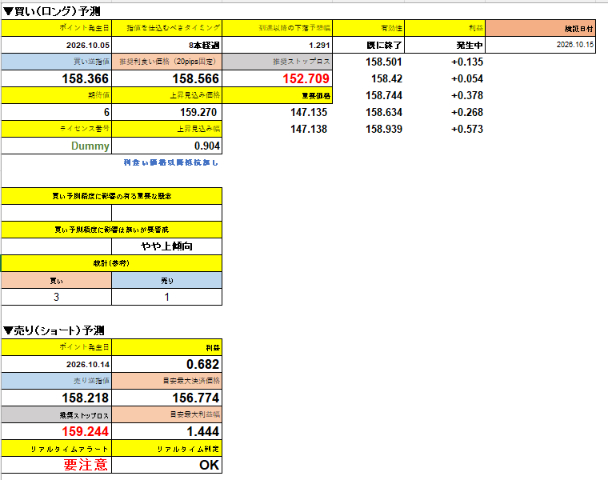This screenshot has width=608, height=480.
Task: Click the value 1.291 cell
Action: pyautogui.click(x=277, y=45)
